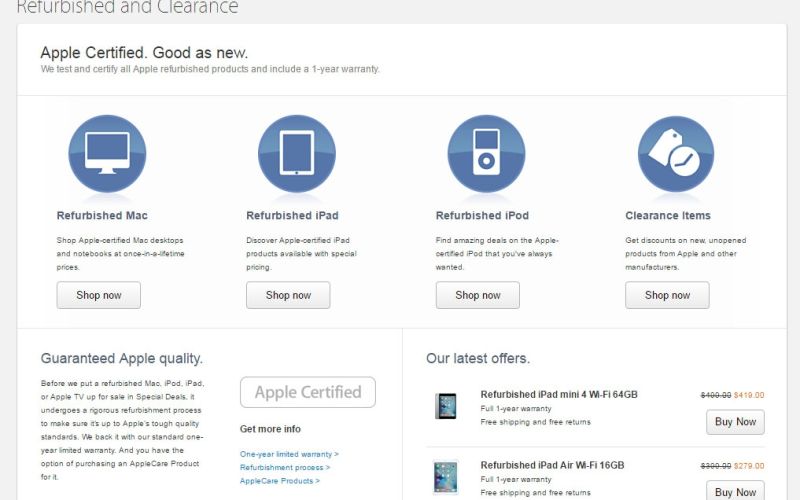Click the Refurbished iPod circular icon
Viewport: 800px width, 500px height.
point(486,153)
